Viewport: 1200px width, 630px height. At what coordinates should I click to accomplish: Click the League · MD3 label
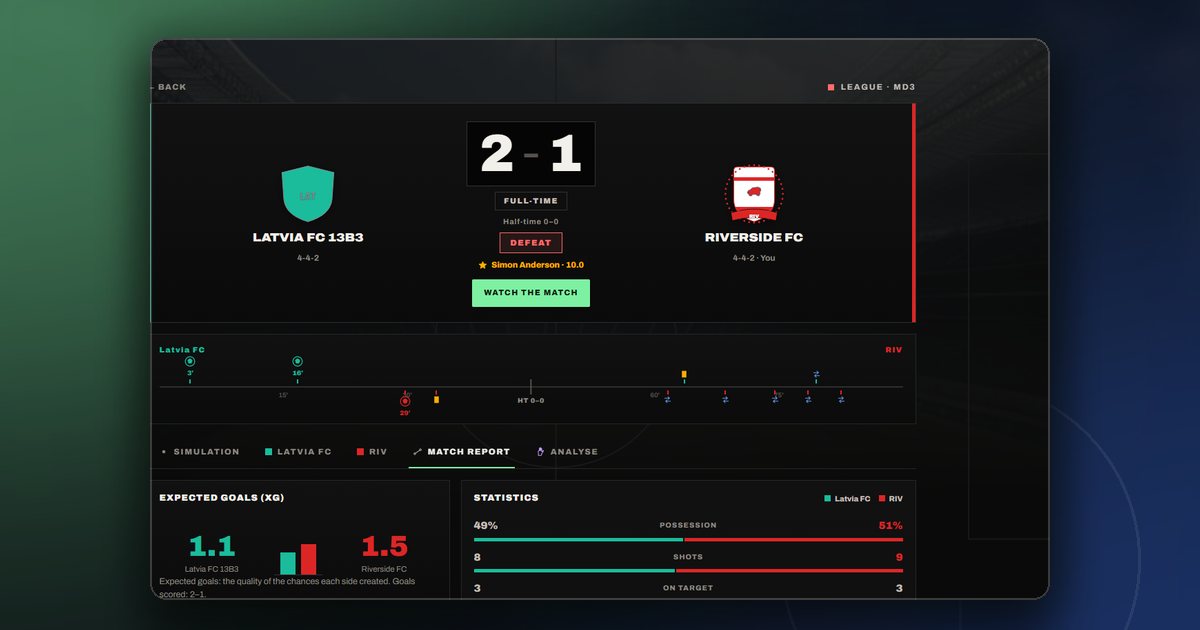click(878, 87)
